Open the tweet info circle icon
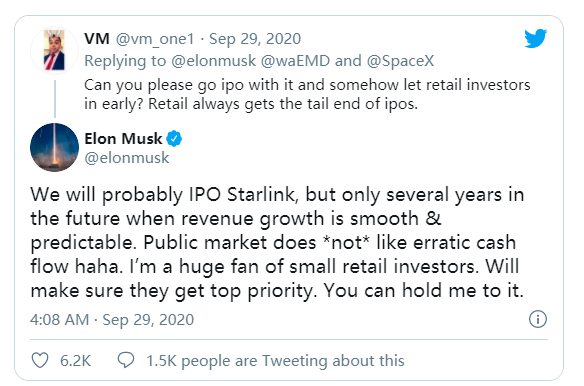Screen dimensions: 584x386 click(x=538, y=319)
